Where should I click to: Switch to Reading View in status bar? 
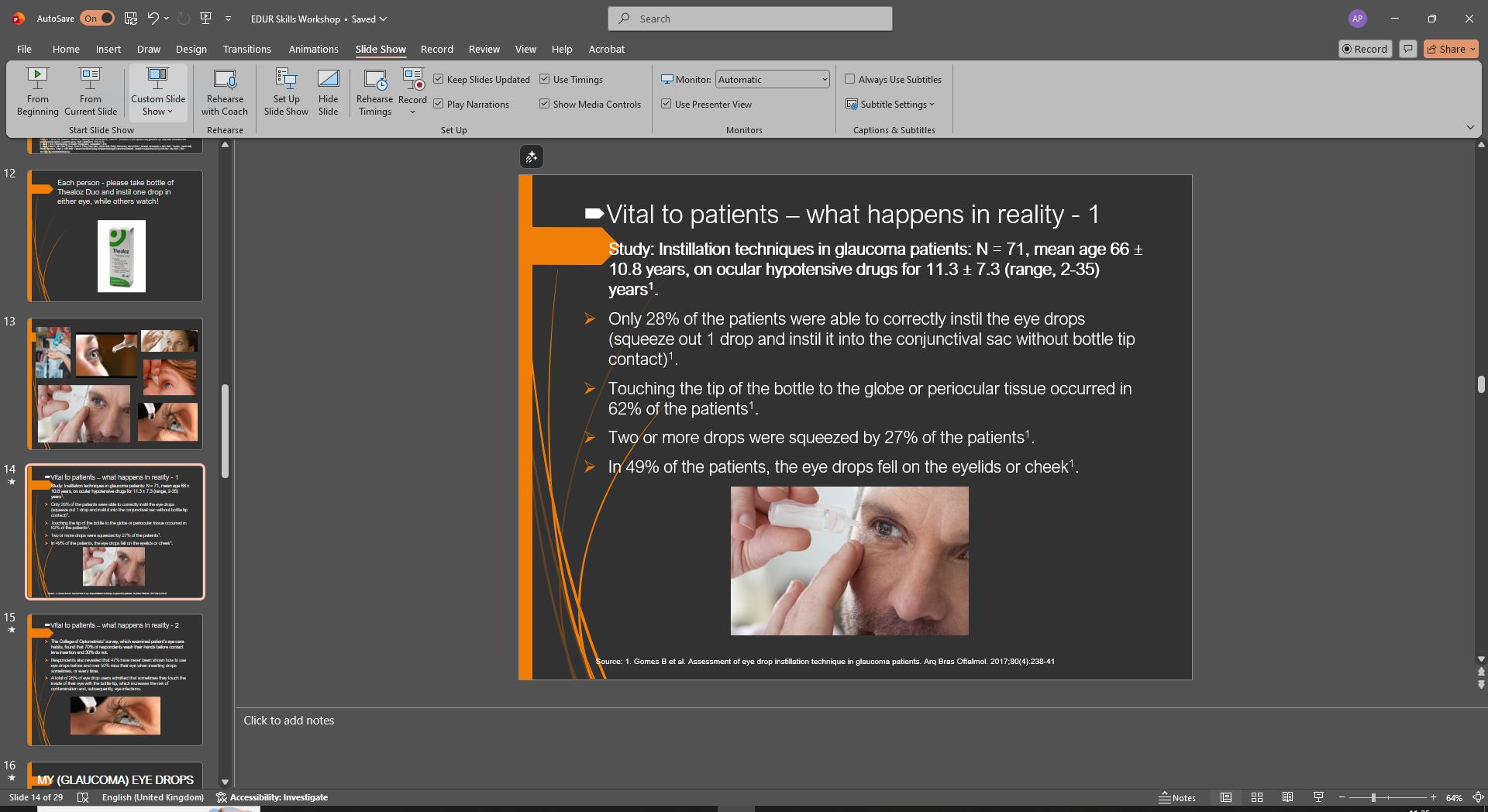click(1287, 797)
